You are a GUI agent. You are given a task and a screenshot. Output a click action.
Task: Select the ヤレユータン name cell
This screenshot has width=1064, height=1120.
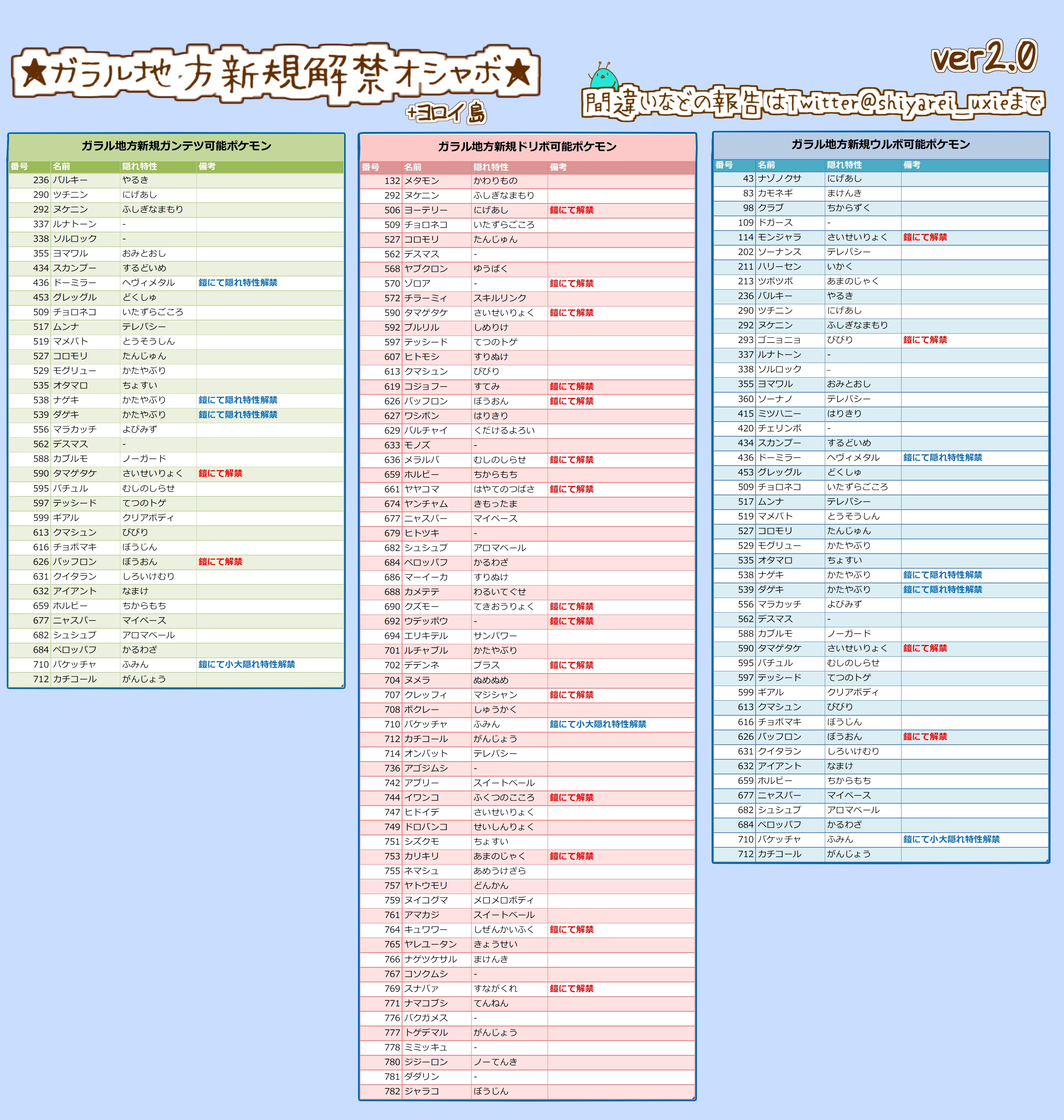431,944
